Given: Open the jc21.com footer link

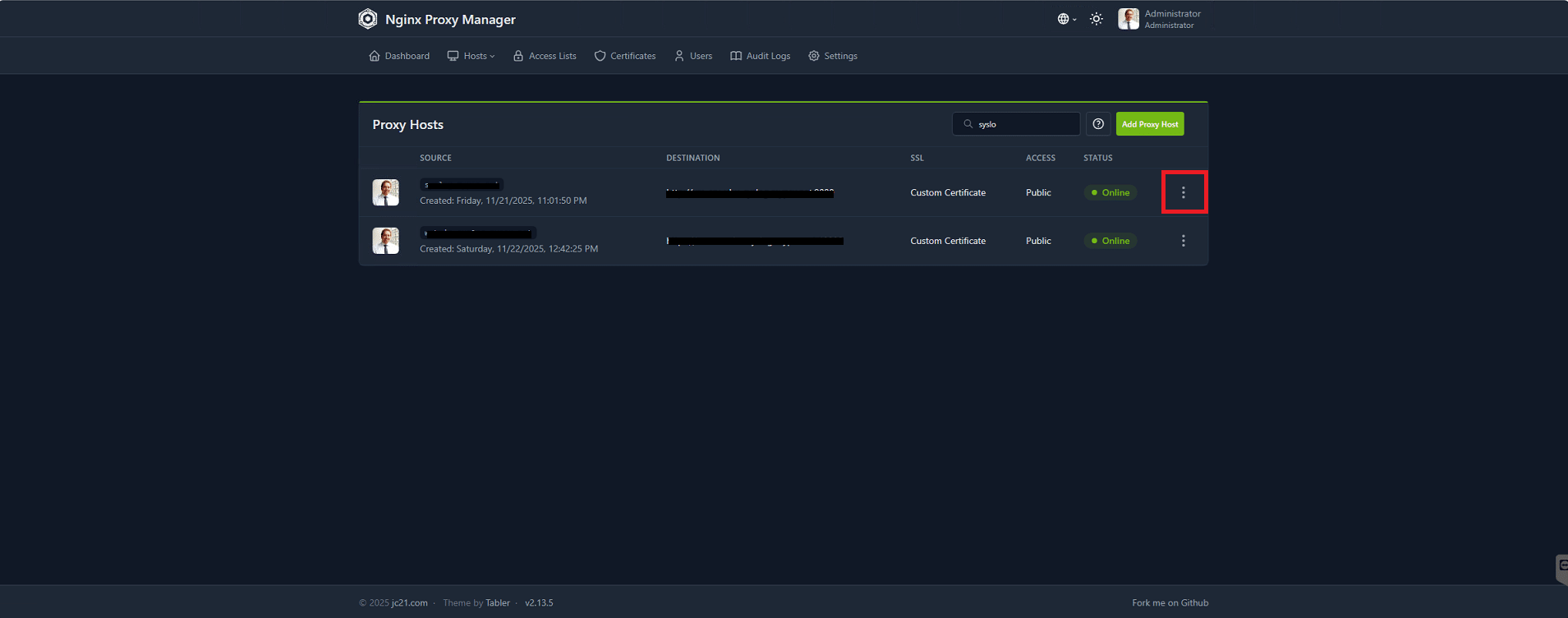Looking at the screenshot, I should [409, 603].
